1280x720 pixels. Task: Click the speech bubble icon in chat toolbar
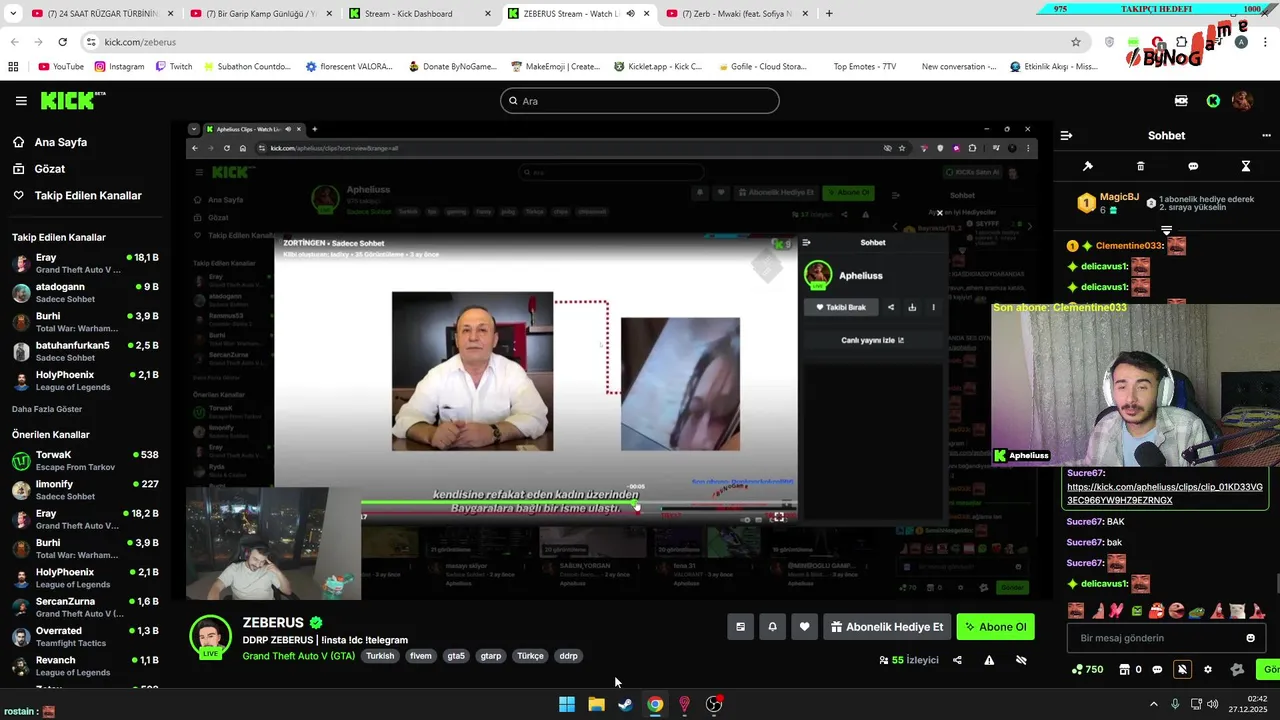[x=1193, y=166]
